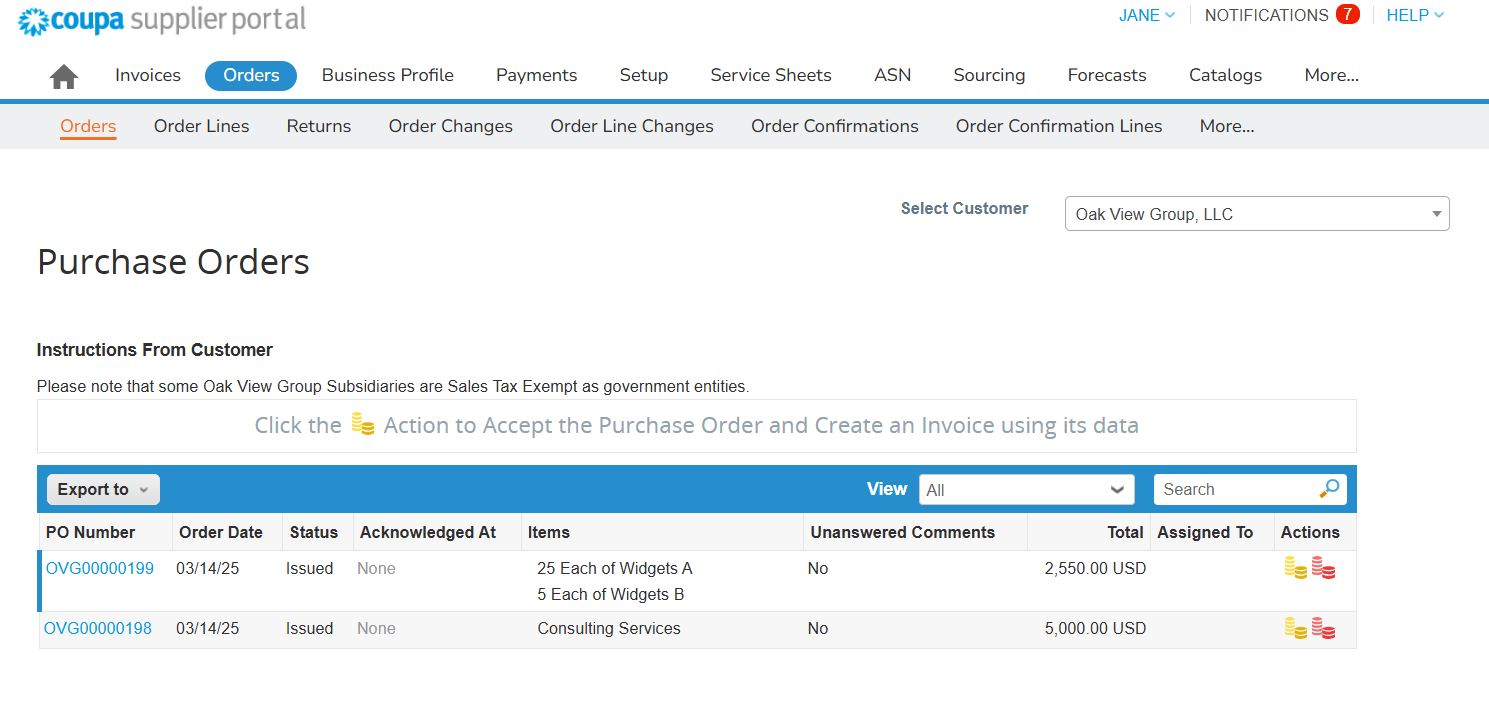
Task: Click the 'Consulting Services' item text
Action: [609, 628]
